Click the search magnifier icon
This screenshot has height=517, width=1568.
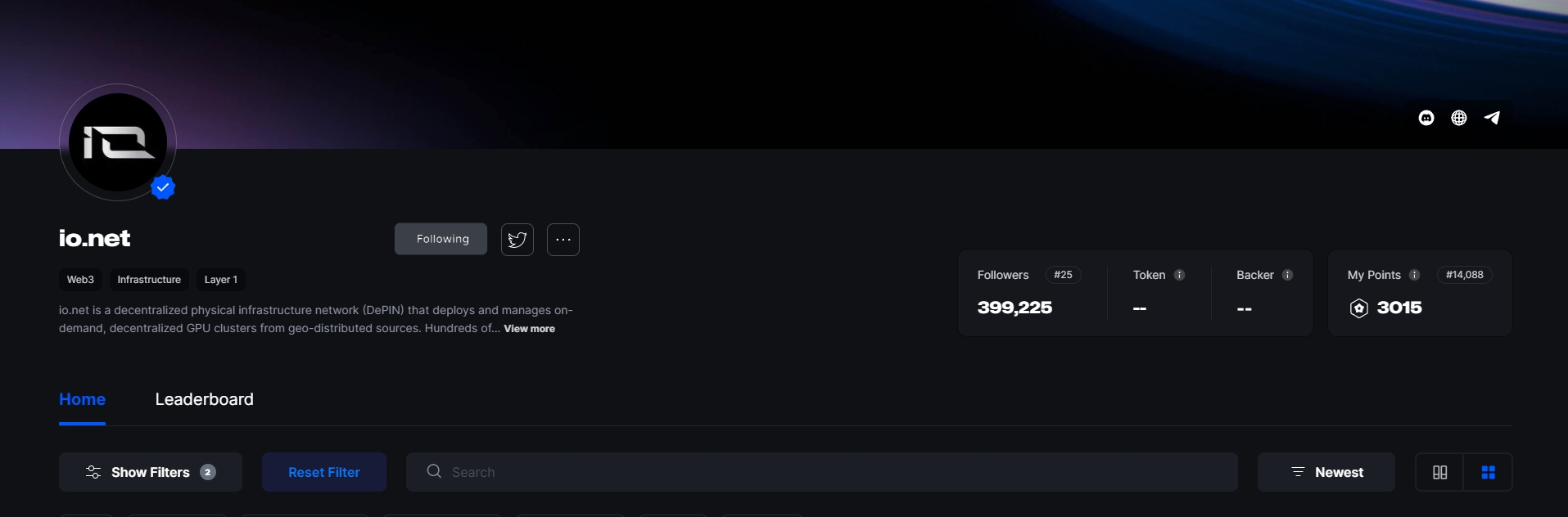point(434,471)
